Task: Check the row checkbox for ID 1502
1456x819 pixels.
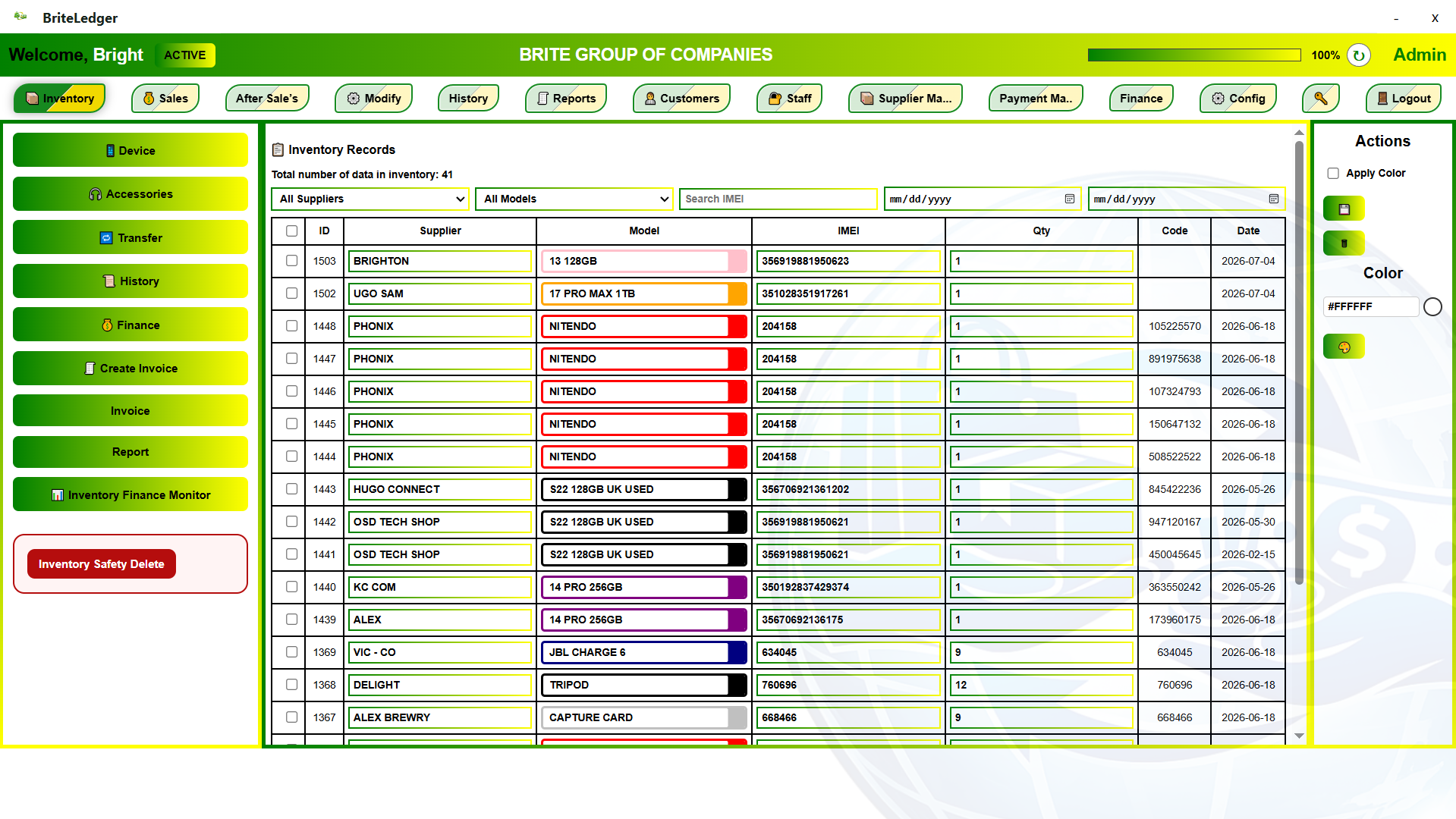Action: point(291,293)
